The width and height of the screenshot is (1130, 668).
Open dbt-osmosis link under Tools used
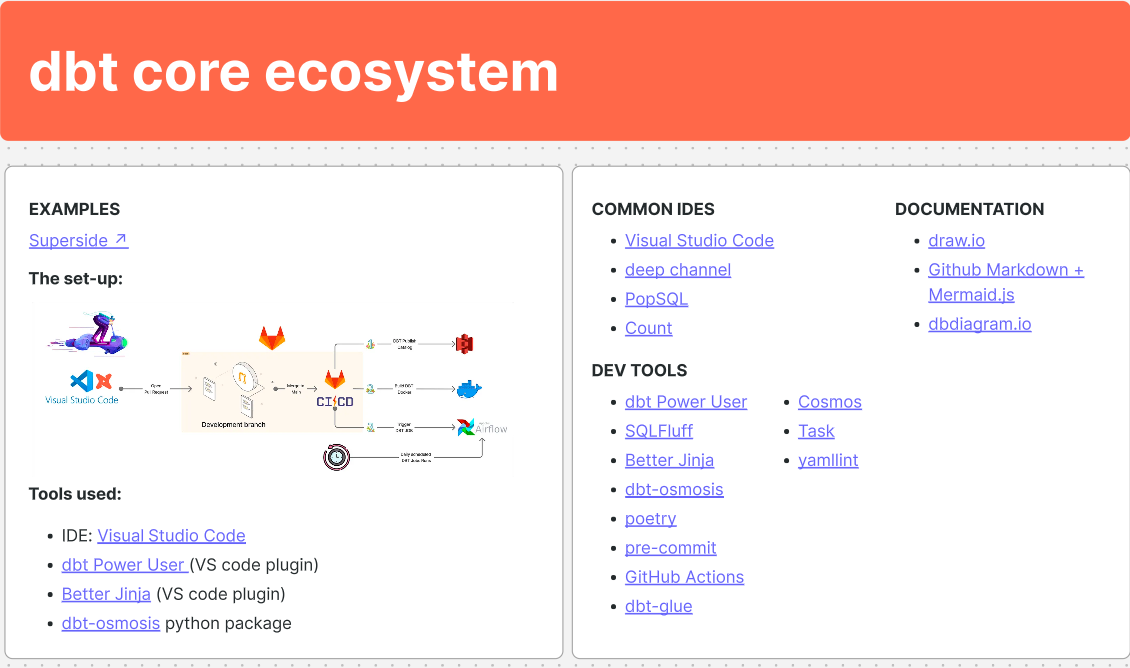(111, 623)
